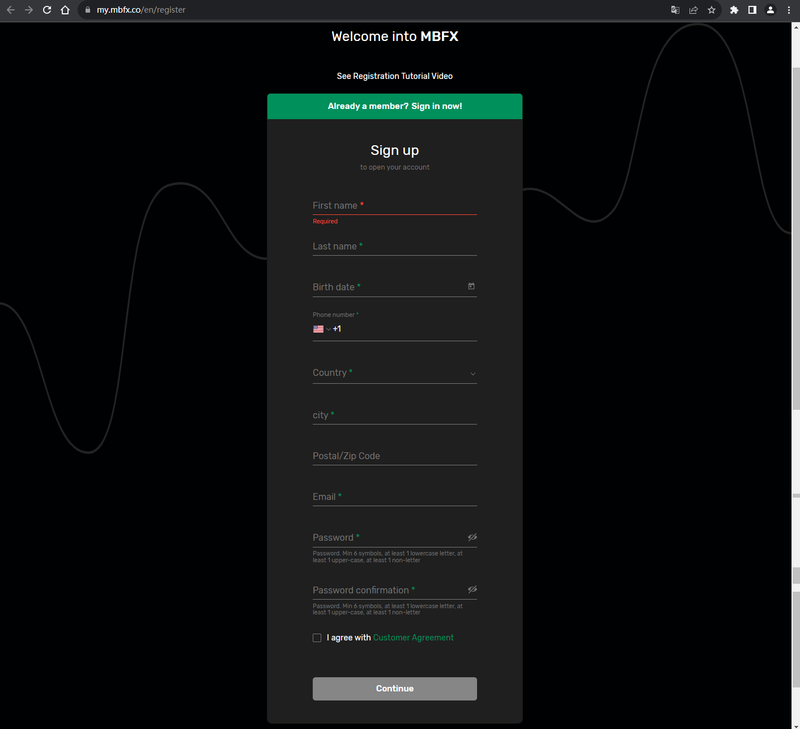Image resolution: width=800 pixels, height=729 pixels.
Task: Focus the Postal/Zip Code field
Action: [394, 456]
